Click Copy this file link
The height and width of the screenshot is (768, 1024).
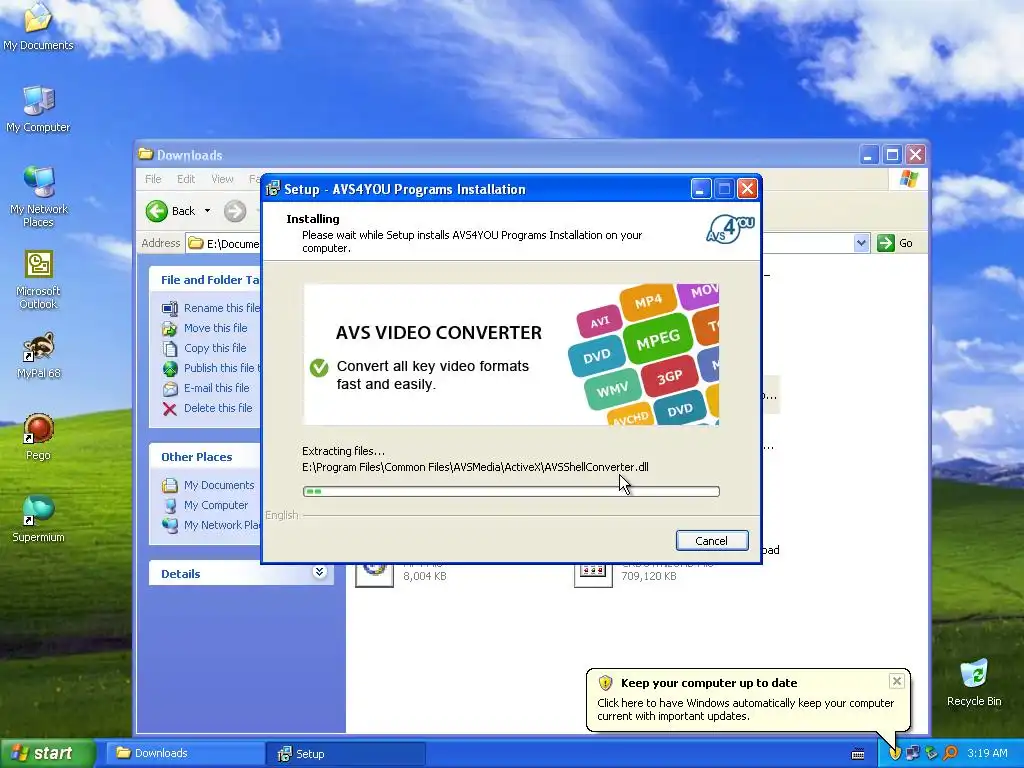coord(215,348)
